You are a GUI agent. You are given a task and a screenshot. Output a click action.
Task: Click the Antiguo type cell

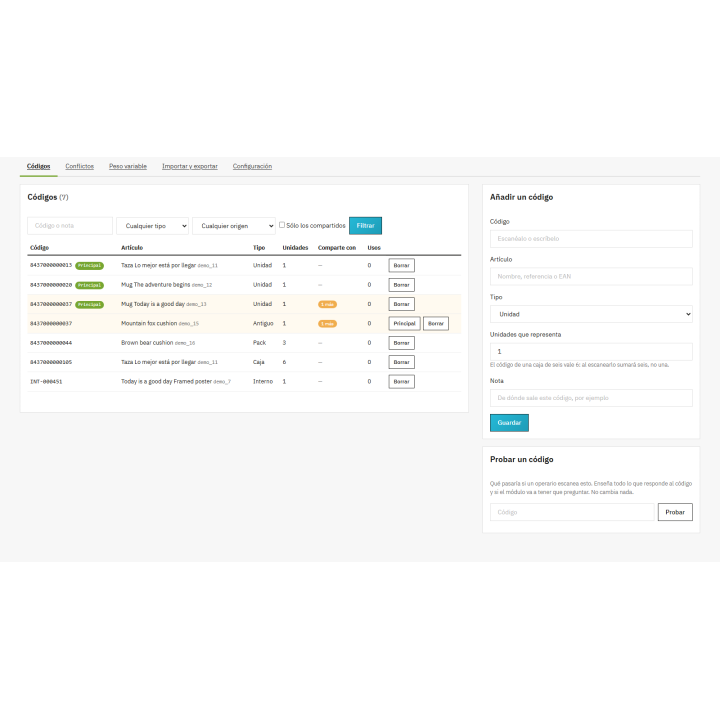point(263,323)
